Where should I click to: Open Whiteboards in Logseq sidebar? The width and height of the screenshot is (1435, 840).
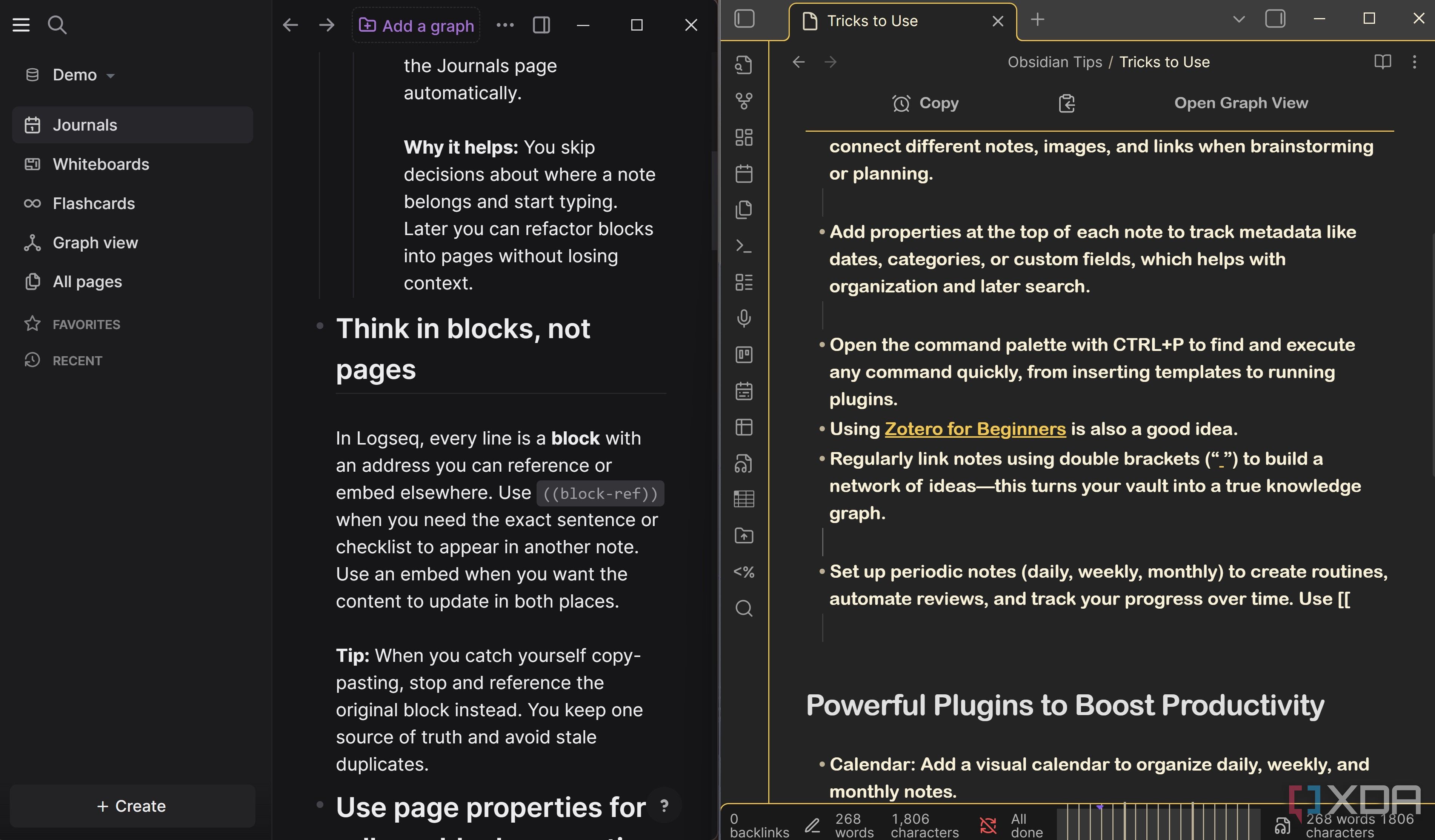coord(101,165)
